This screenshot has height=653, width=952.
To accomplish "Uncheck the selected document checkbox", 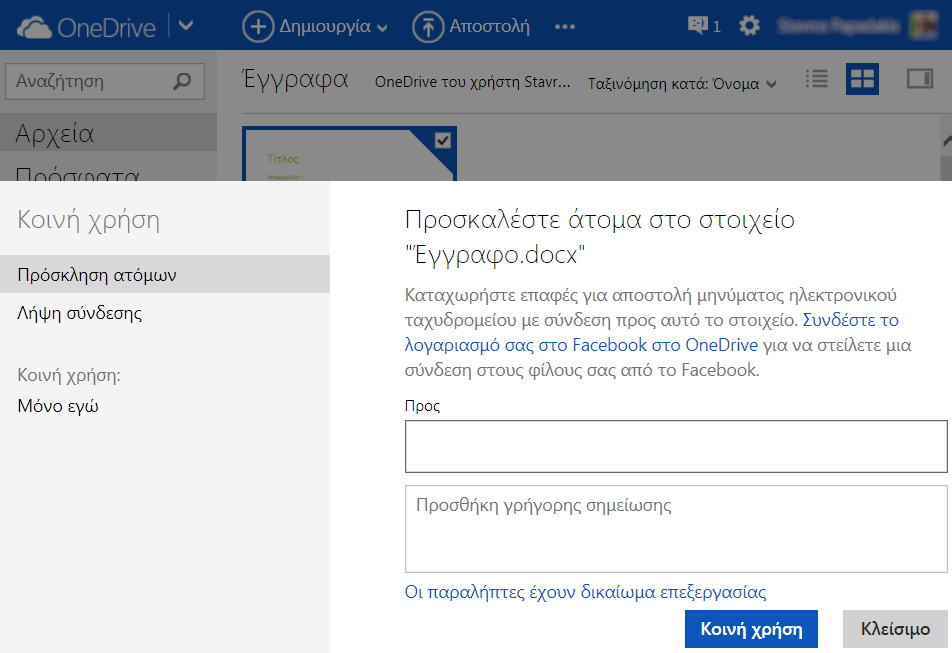I will coord(443,141).
